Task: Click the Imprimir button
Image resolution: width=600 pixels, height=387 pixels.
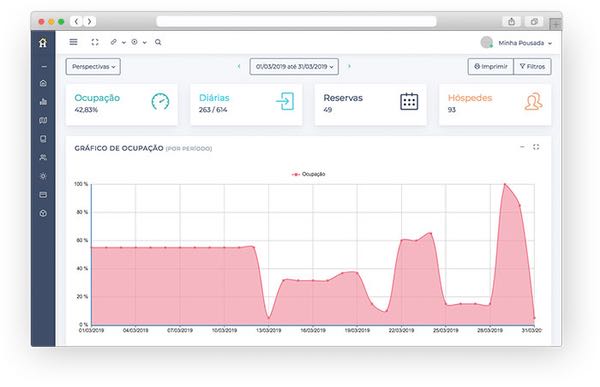Action: (491, 67)
